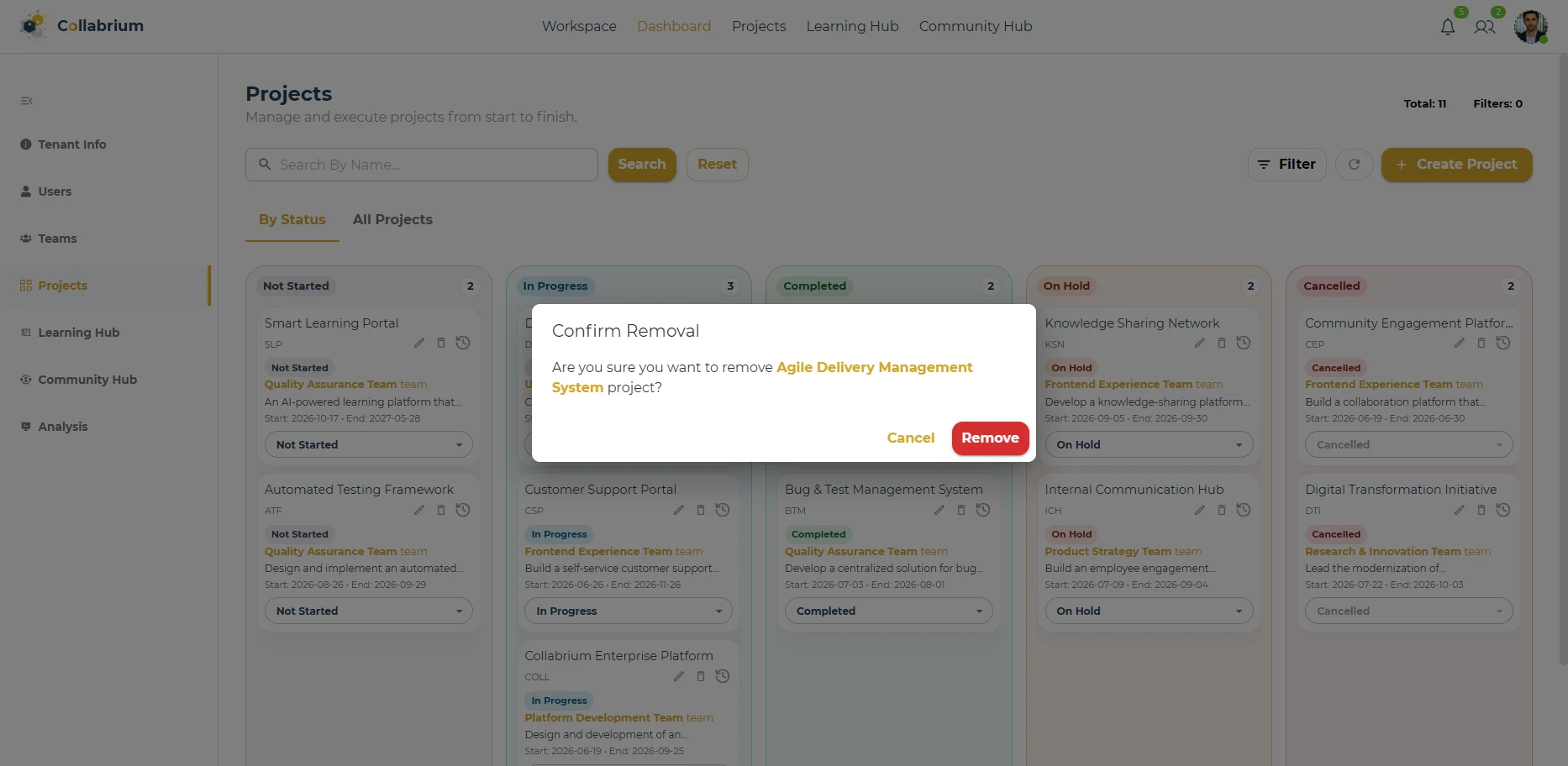Click the Reset button

[717, 165]
